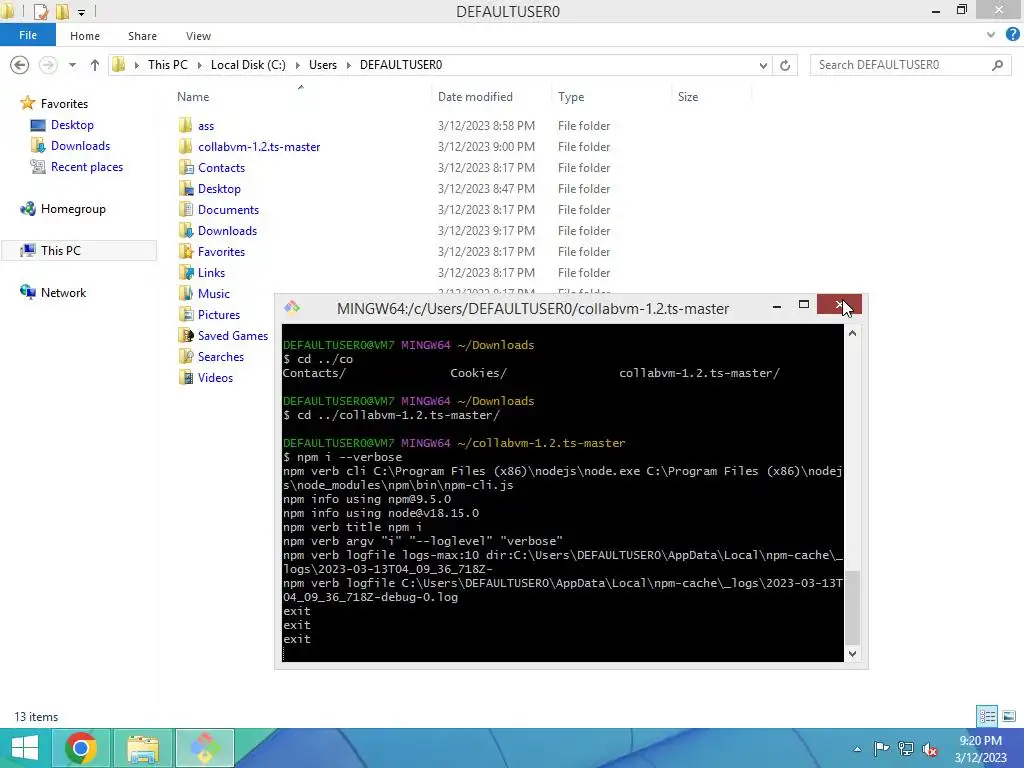1024x768 pixels.
Task: Open Explorer help question mark icon
Action: (x=1012, y=35)
